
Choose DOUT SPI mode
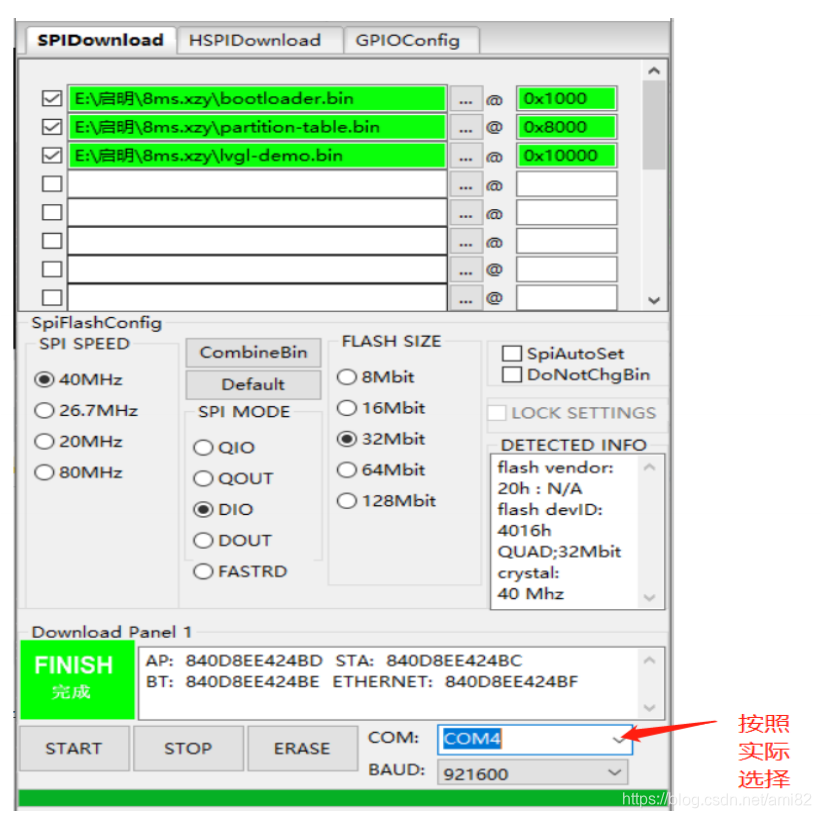pyautogui.click(x=233, y=540)
